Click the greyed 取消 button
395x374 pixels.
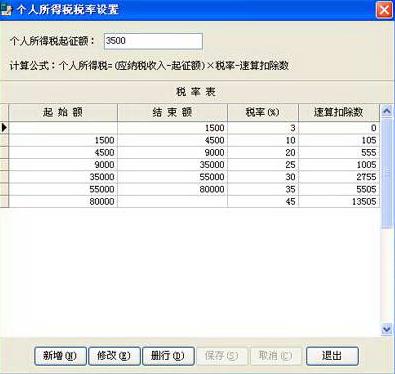point(276,356)
